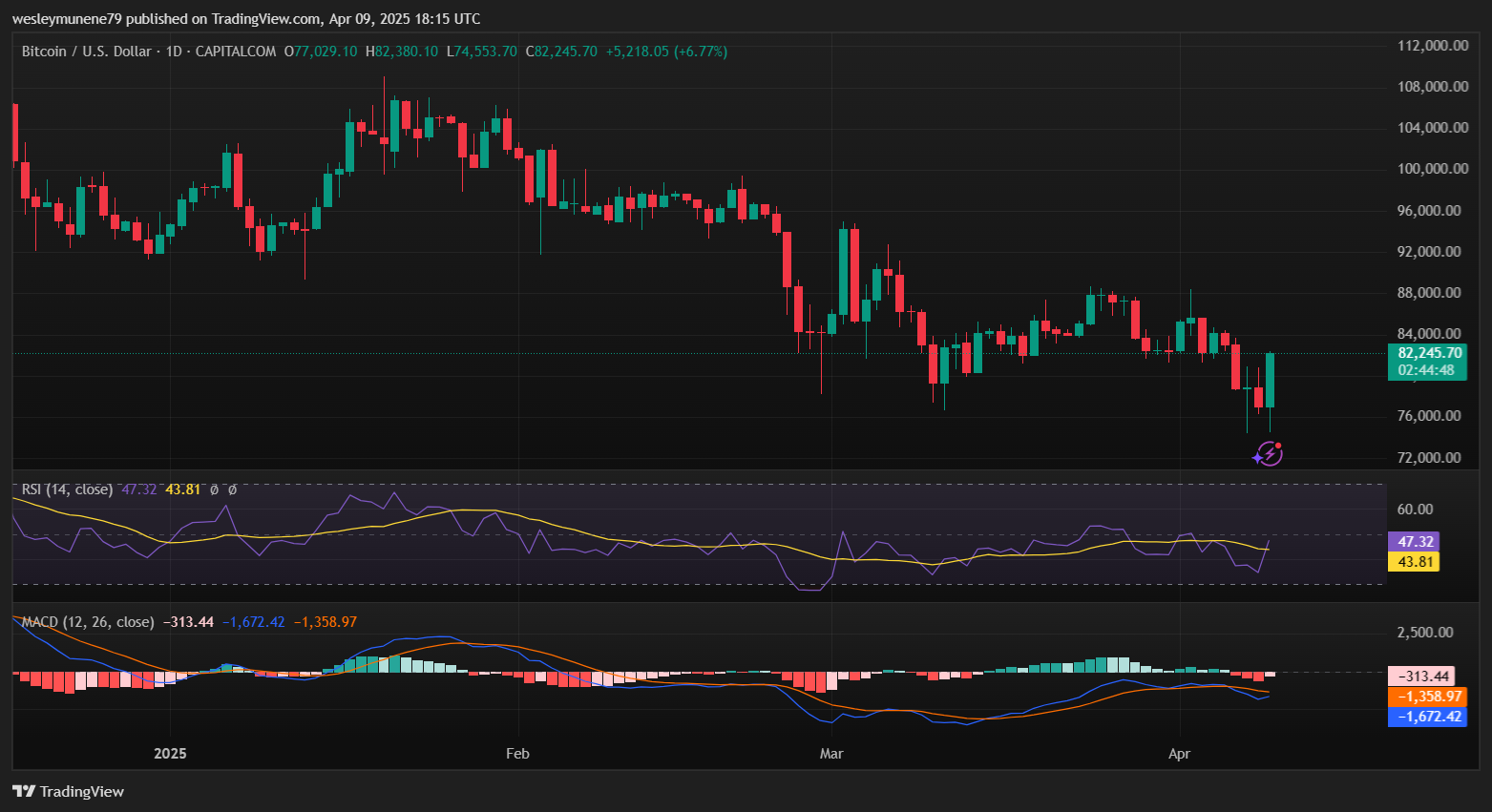Click the 2,500.00 level on MACD axis
1492x812 pixels.
(x=1425, y=633)
